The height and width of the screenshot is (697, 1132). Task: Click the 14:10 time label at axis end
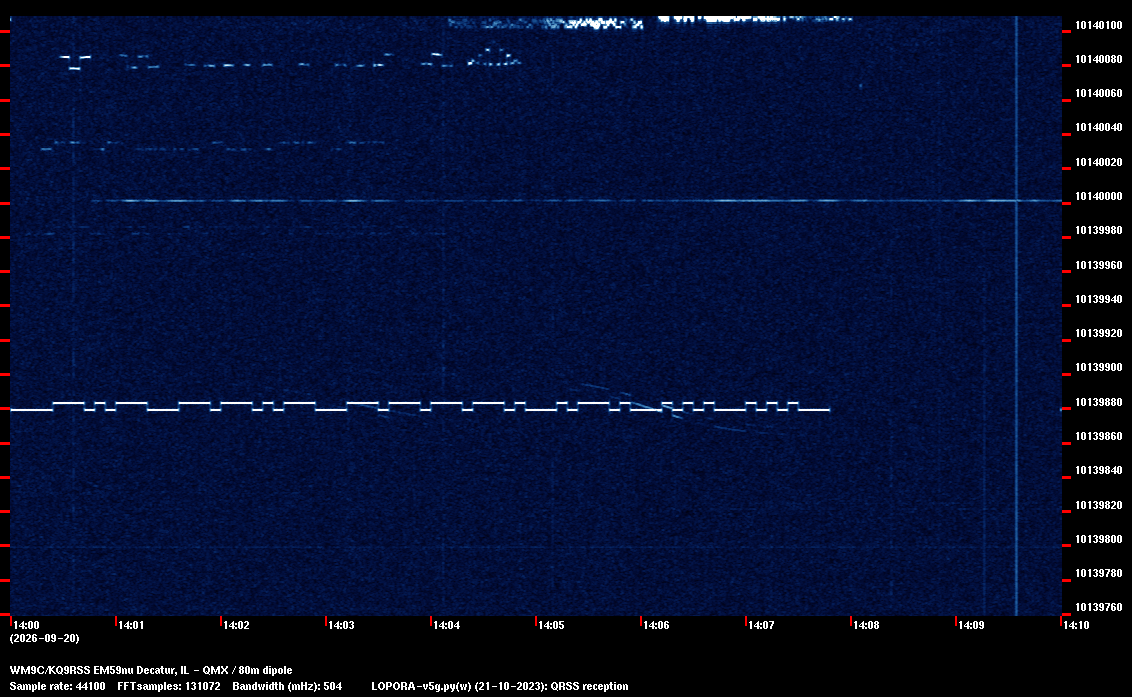(1076, 625)
